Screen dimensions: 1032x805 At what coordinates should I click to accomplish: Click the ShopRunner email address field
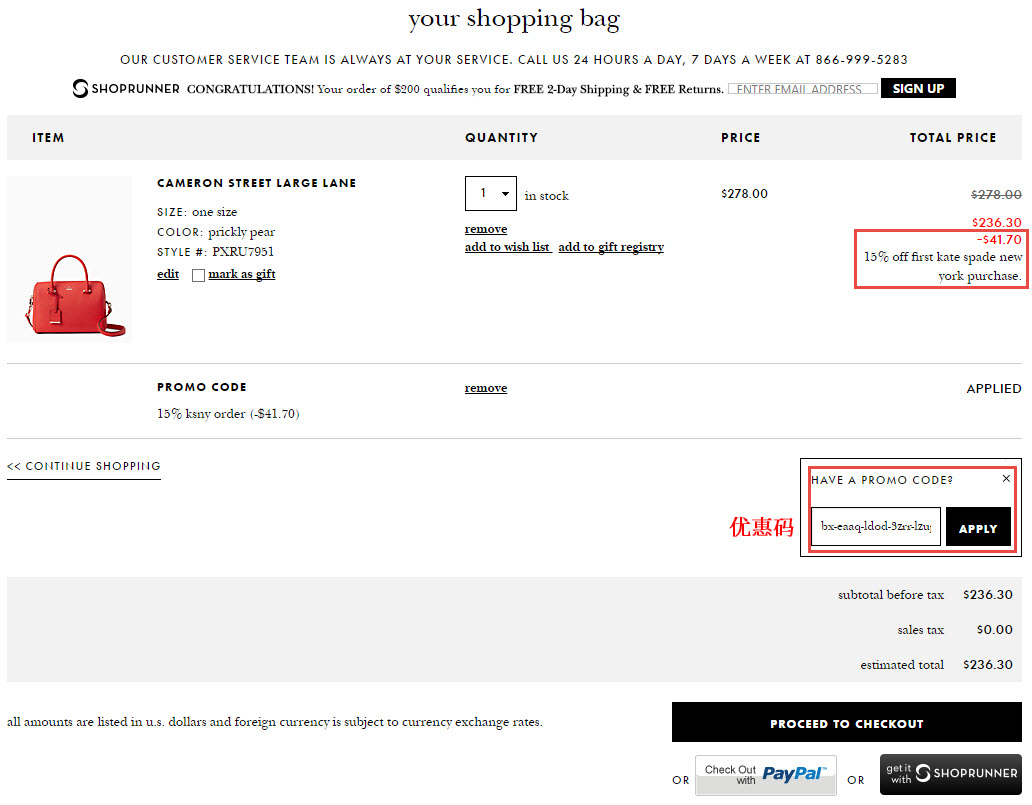pos(802,89)
